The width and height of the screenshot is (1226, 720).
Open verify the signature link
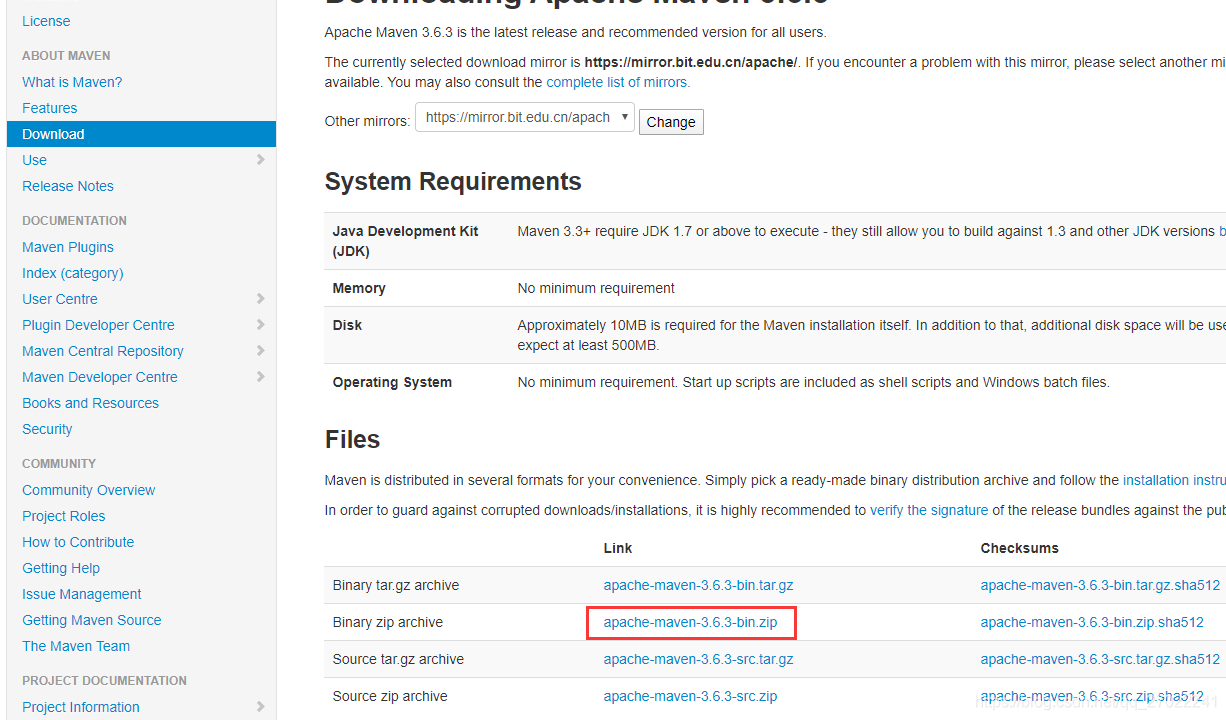coord(929,510)
